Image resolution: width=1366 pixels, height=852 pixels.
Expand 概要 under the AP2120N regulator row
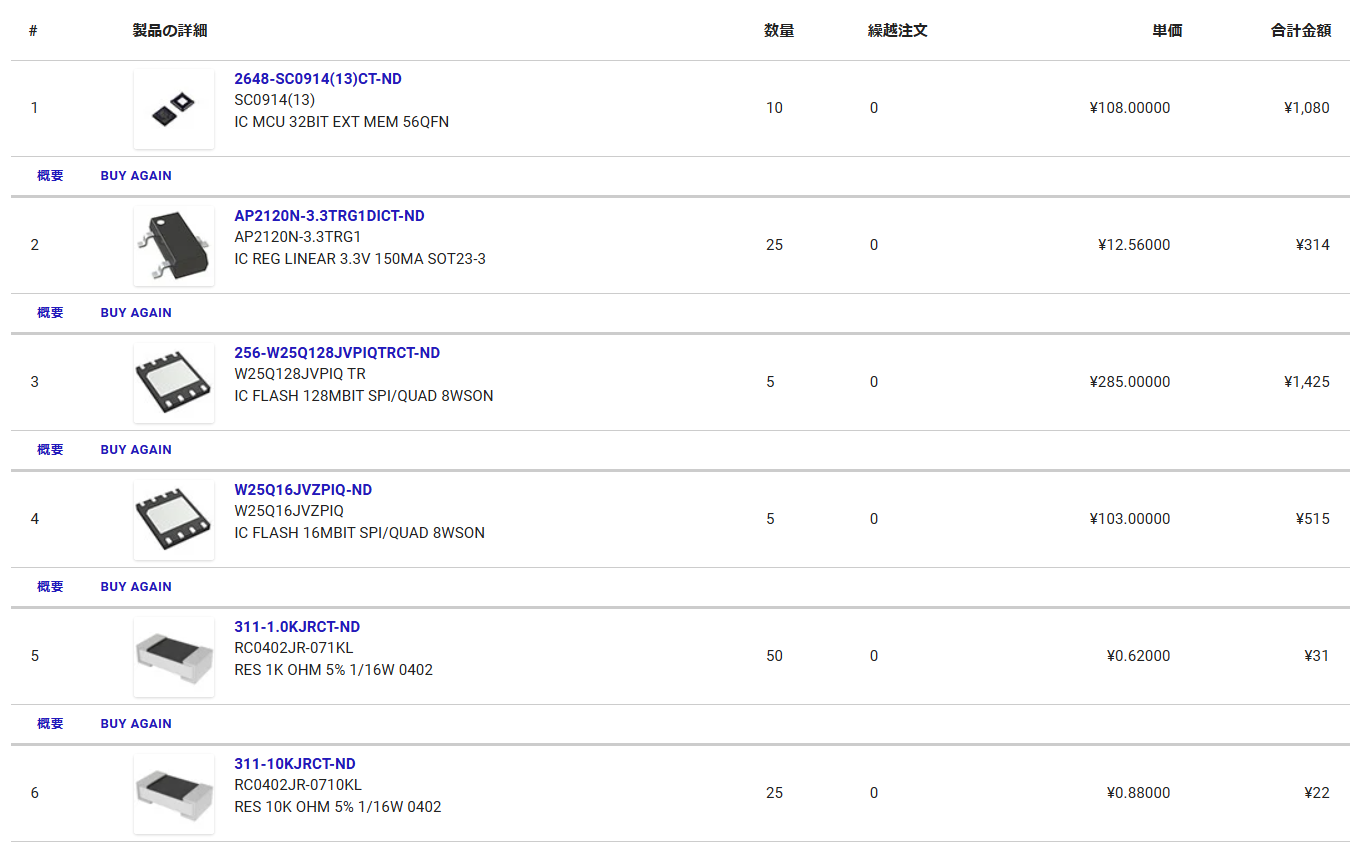pyautogui.click(x=50, y=313)
